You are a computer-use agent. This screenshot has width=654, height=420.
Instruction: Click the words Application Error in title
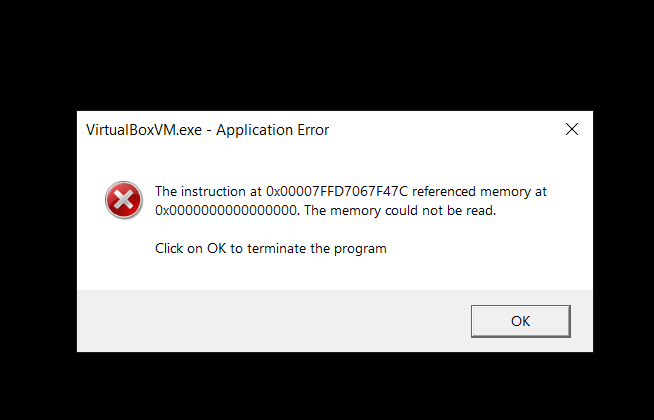[272, 130]
